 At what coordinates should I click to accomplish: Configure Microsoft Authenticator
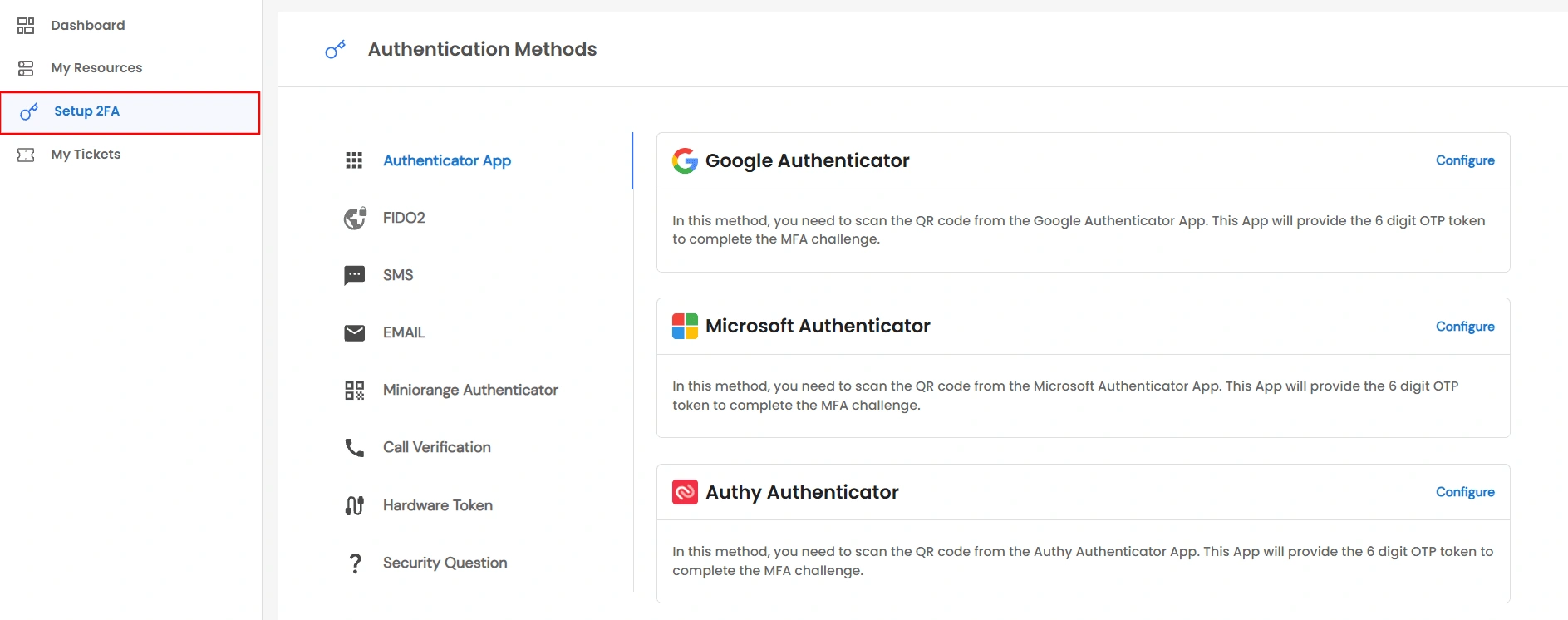(1465, 327)
